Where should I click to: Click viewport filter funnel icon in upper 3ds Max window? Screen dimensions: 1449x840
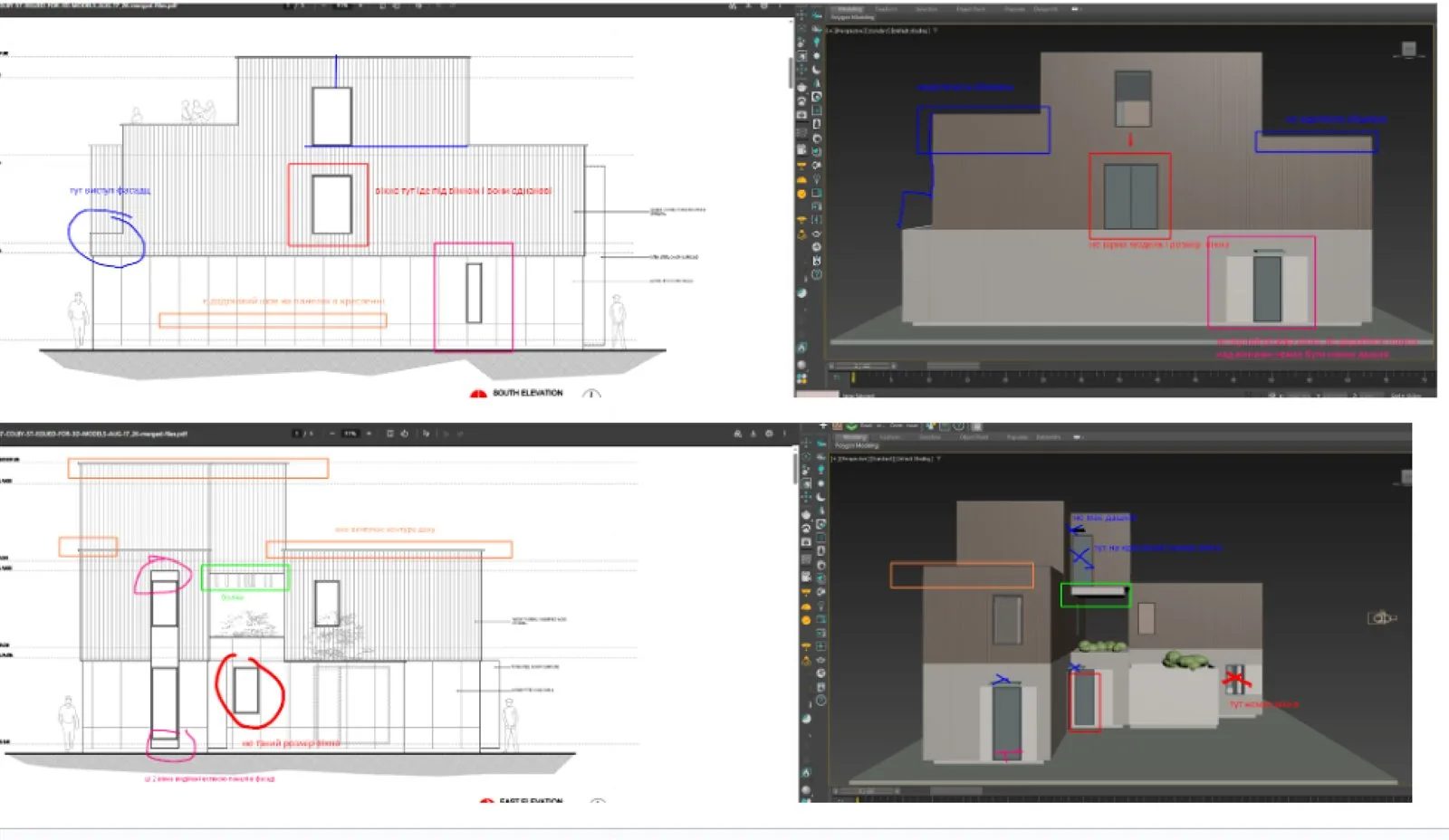point(935,31)
